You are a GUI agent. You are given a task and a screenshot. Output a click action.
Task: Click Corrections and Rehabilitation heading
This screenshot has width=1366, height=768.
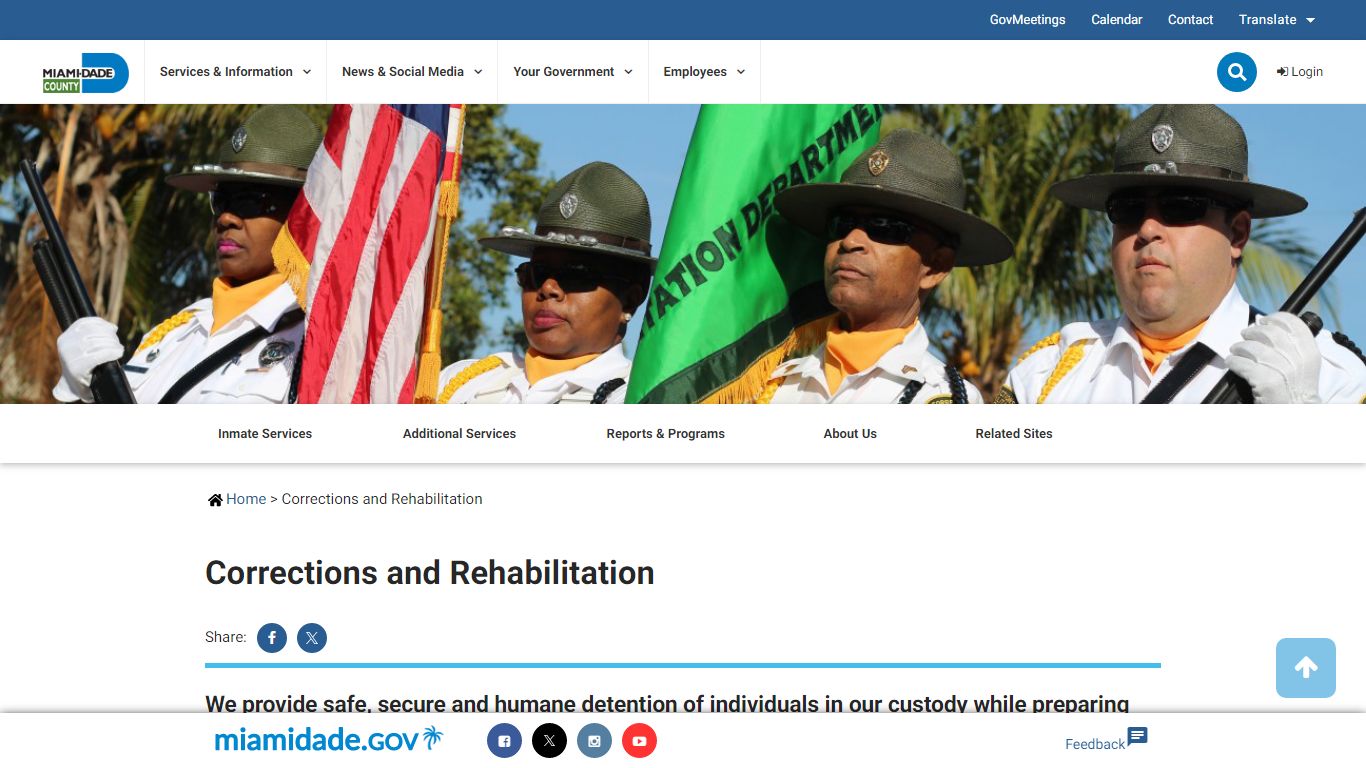pyautogui.click(x=430, y=573)
